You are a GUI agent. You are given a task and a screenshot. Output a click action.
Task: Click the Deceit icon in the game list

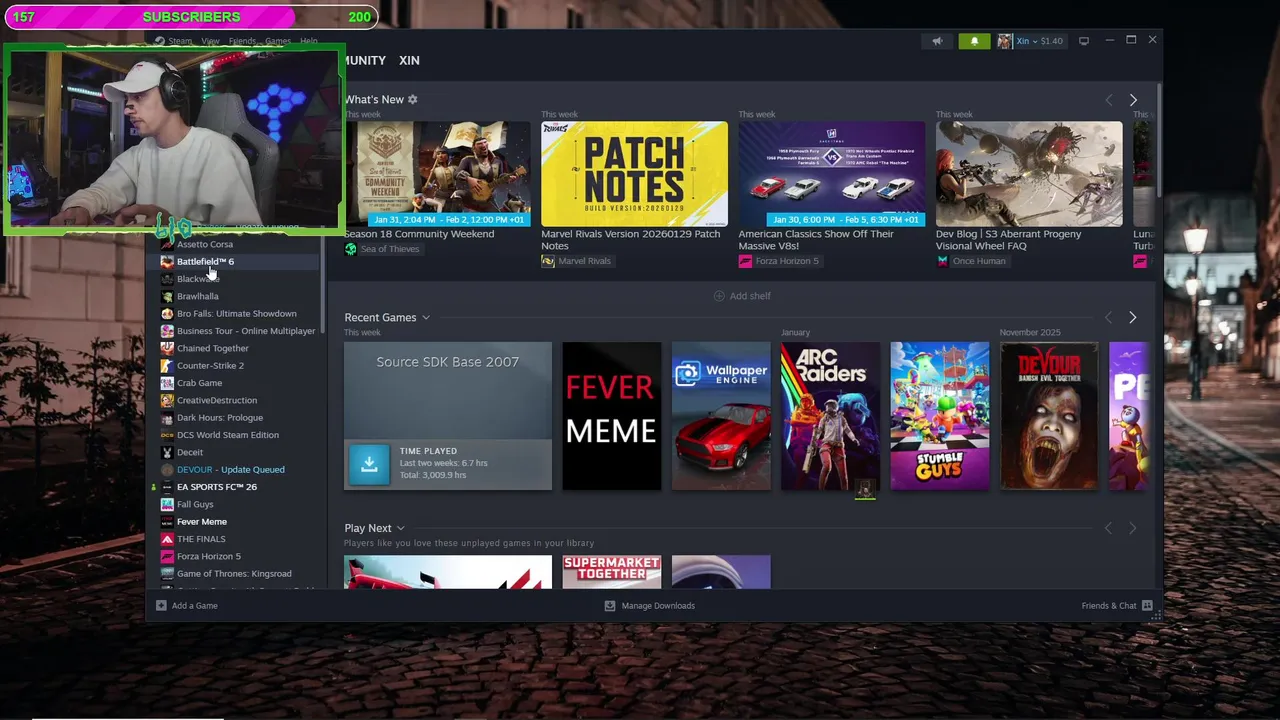(x=167, y=452)
